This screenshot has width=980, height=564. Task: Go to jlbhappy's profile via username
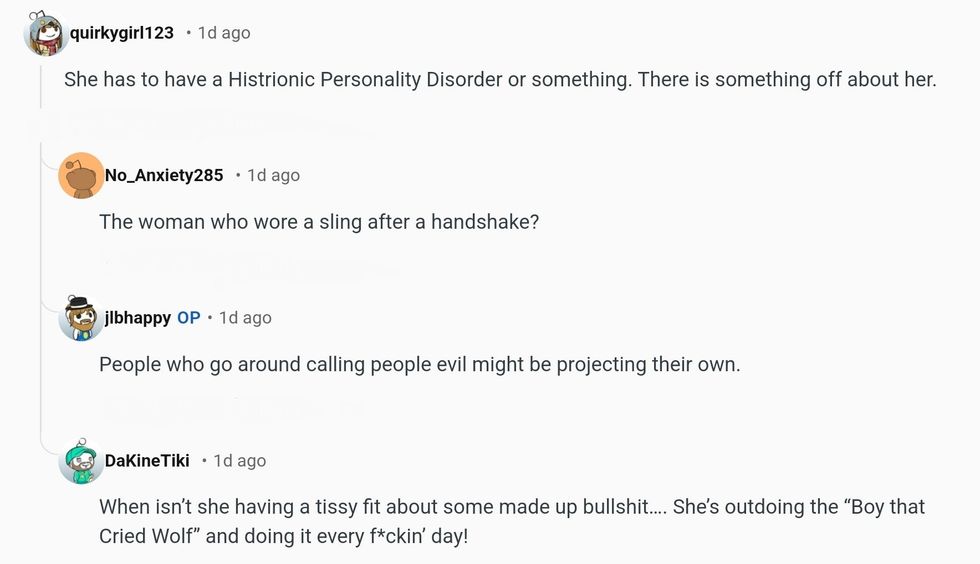(137, 318)
